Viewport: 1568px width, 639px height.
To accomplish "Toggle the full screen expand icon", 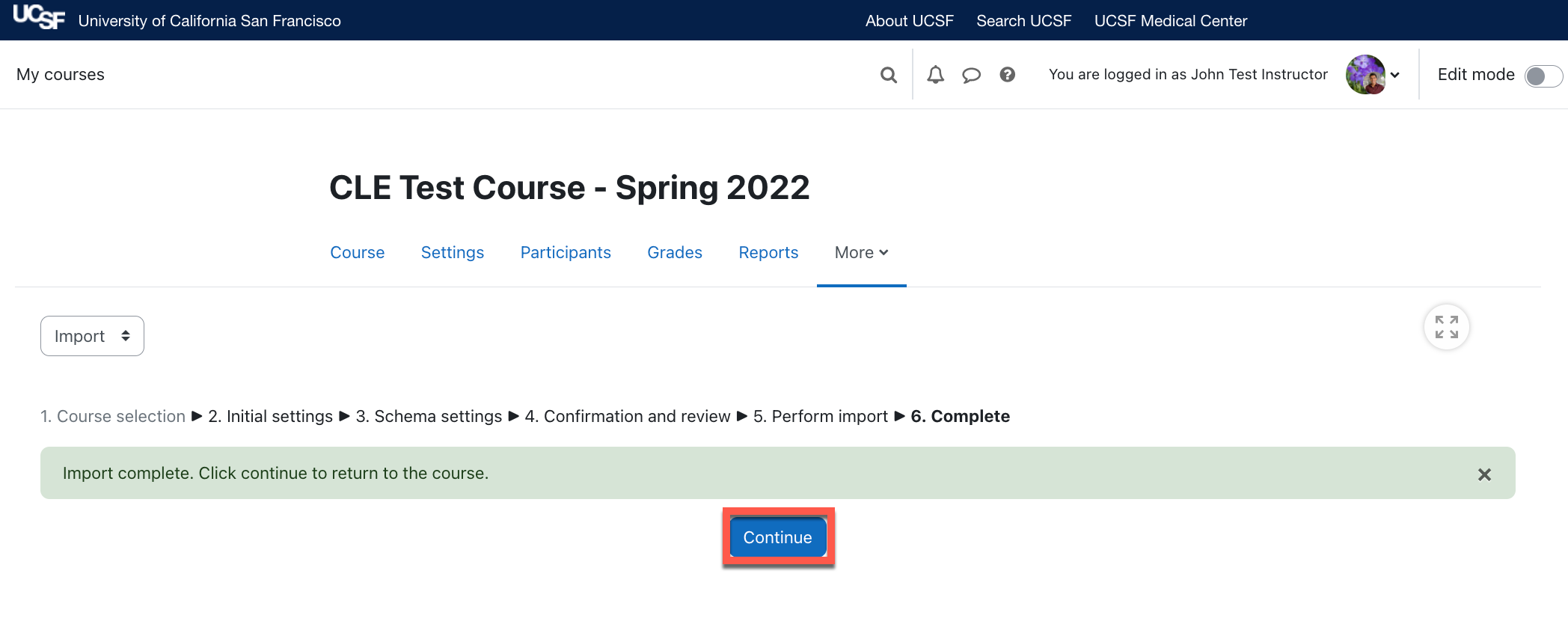I will point(1447,327).
